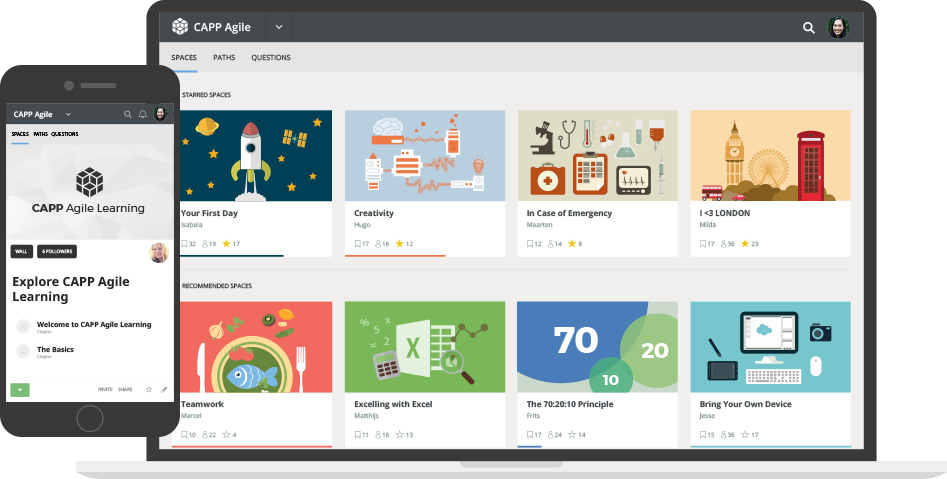Bookmark The Basics chapter on phone

click(x=23, y=351)
